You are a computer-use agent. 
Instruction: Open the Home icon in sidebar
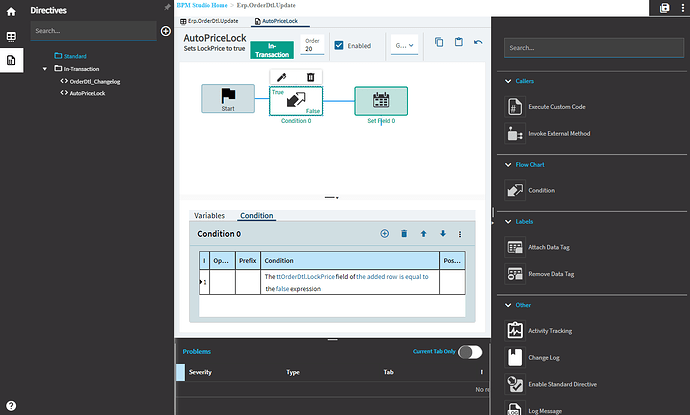[x=11, y=12]
